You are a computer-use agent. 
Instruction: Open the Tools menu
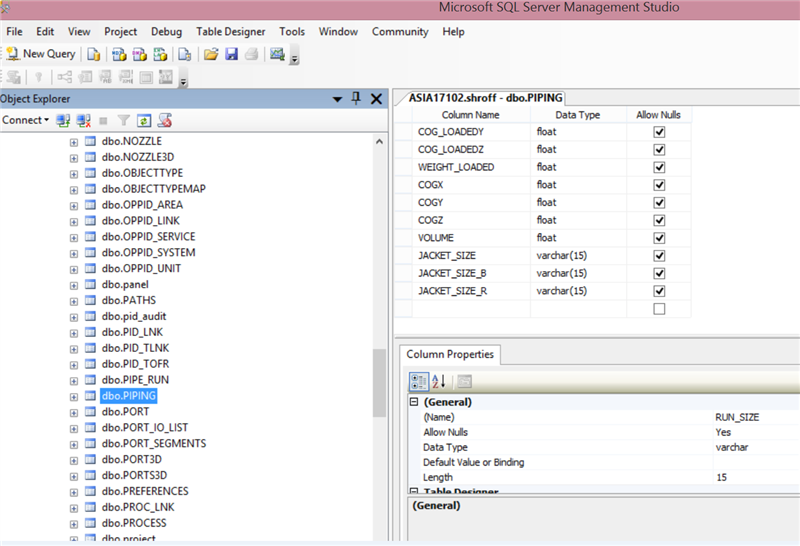tap(292, 32)
